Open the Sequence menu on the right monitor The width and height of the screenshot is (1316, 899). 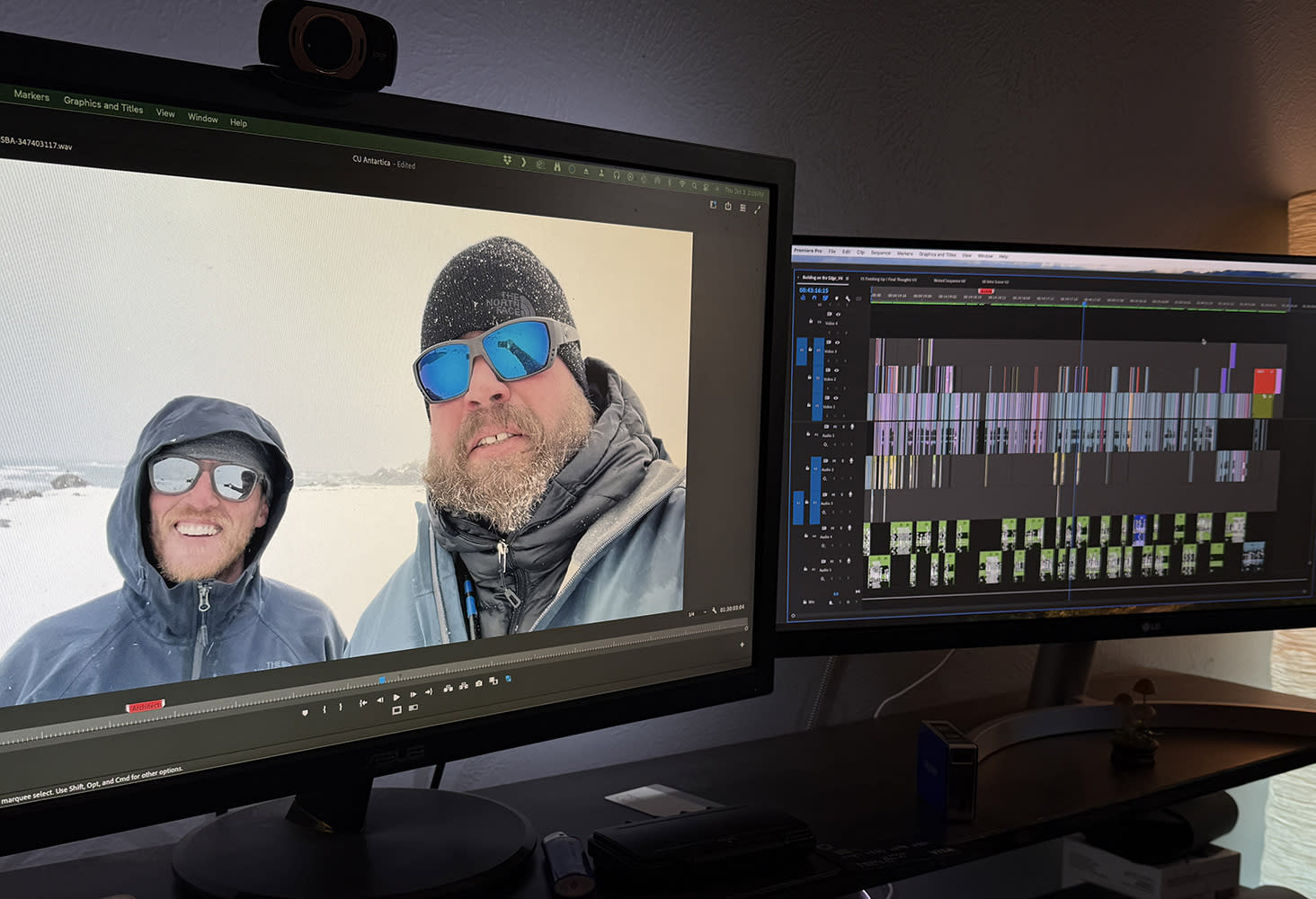pos(880,253)
